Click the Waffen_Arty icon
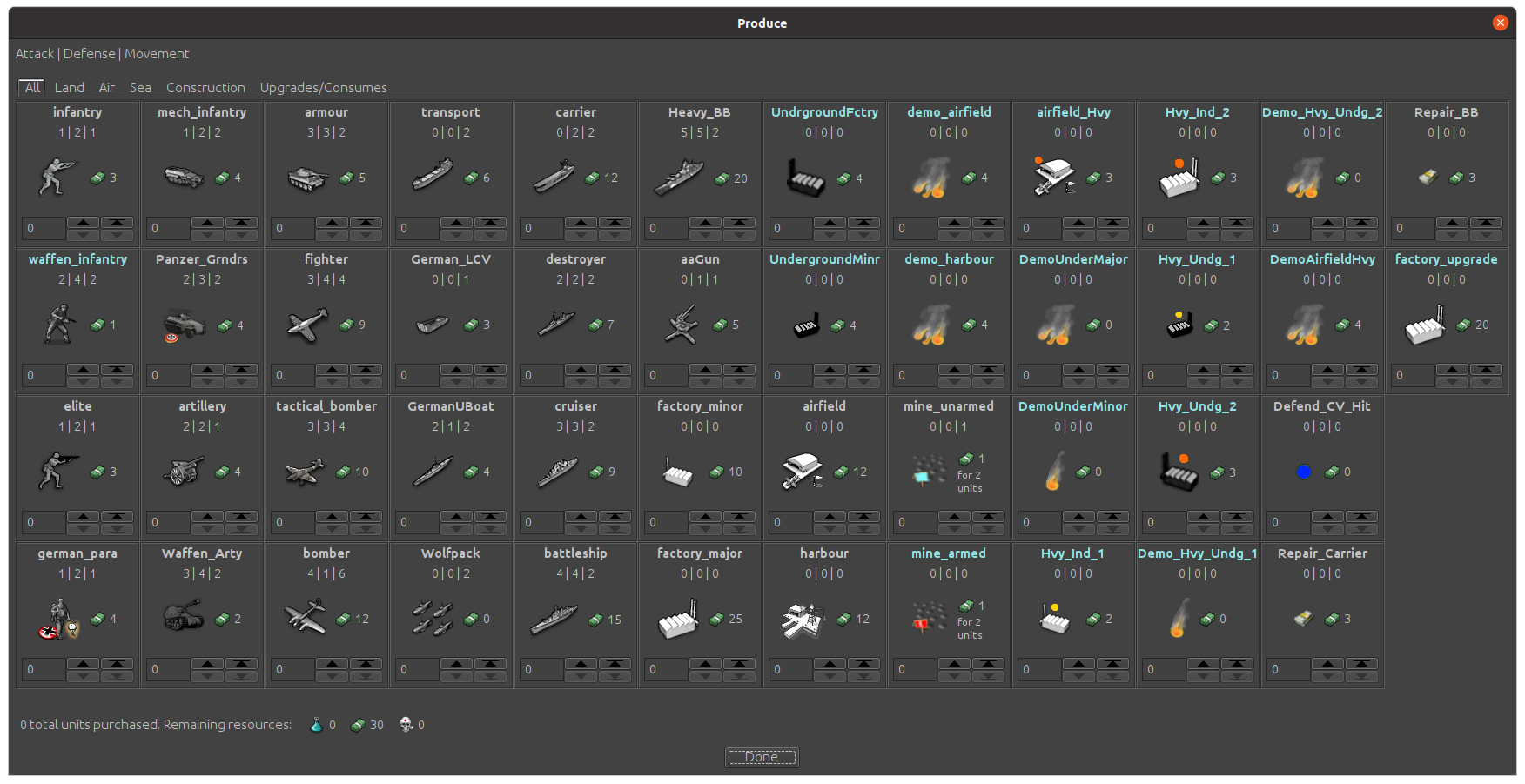 pos(184,615)
